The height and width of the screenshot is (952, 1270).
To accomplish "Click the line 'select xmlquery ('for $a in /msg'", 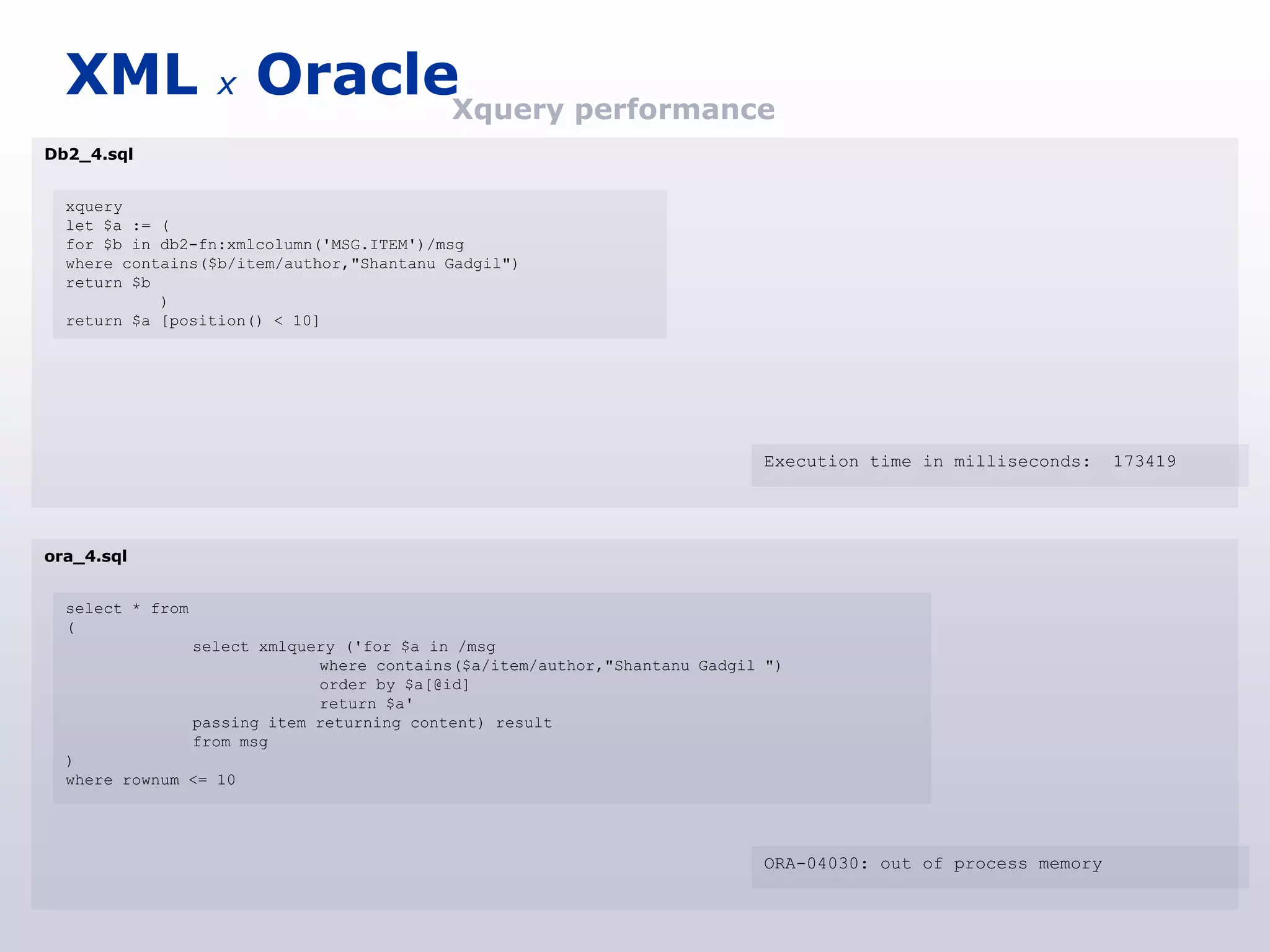I will pyautogui.click(x=344, y=647).
